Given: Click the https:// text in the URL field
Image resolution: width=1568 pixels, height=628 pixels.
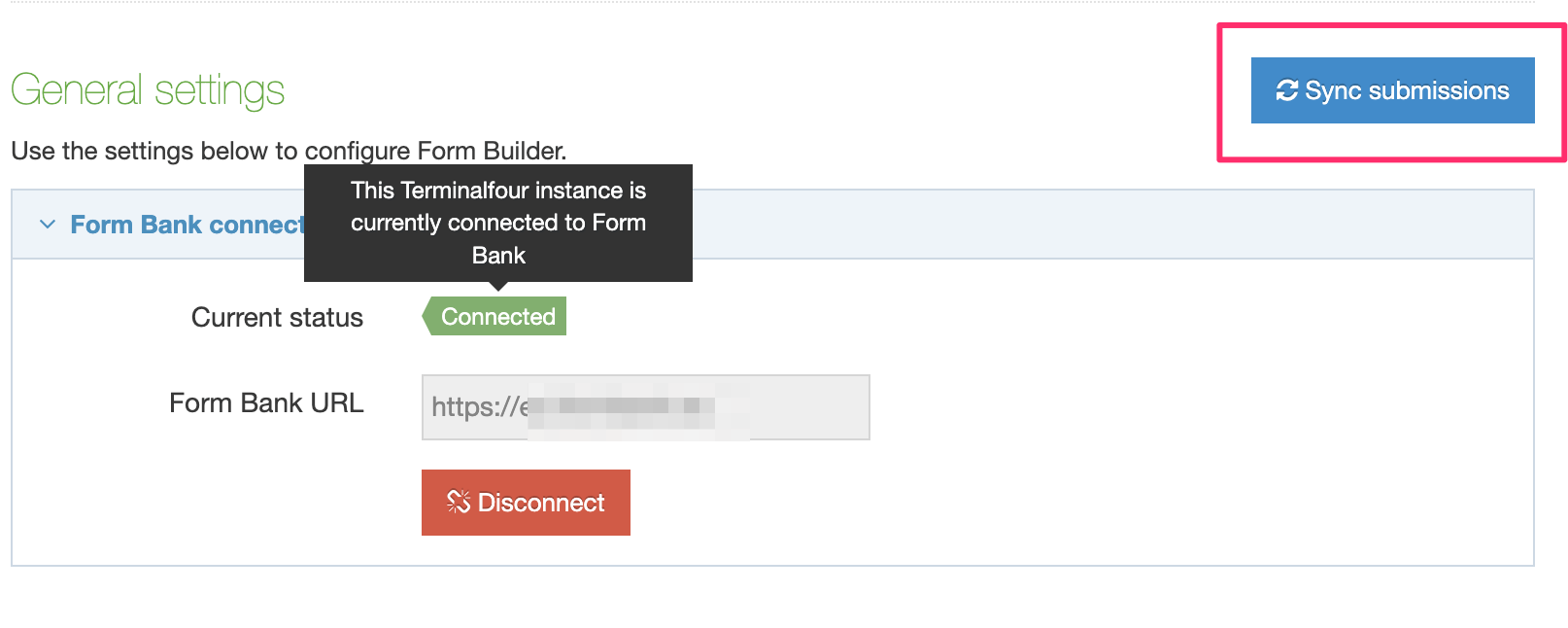Looking at the screenshot, I should (476, 407).
